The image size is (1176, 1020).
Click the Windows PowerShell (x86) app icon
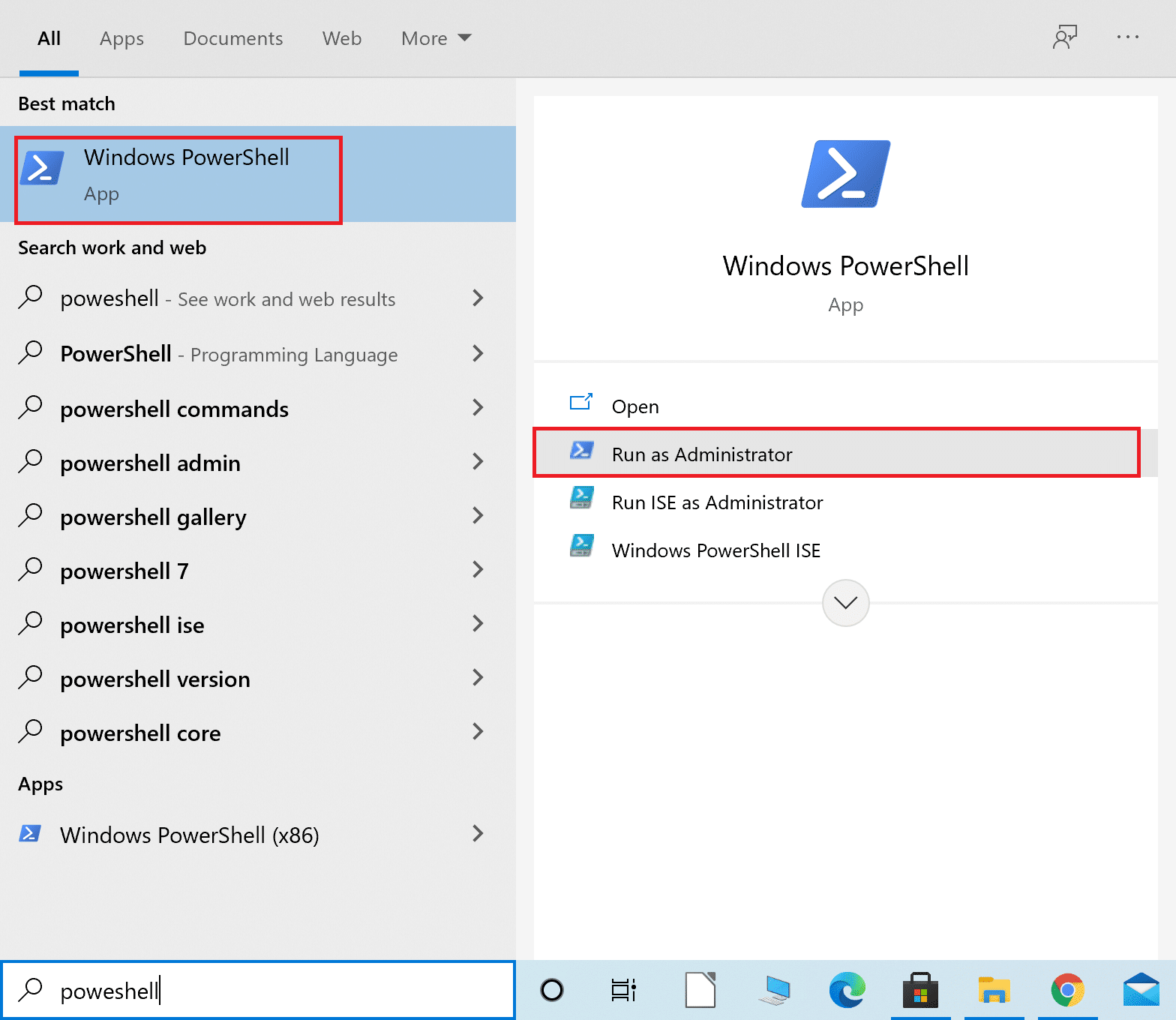tap(30, 833)
